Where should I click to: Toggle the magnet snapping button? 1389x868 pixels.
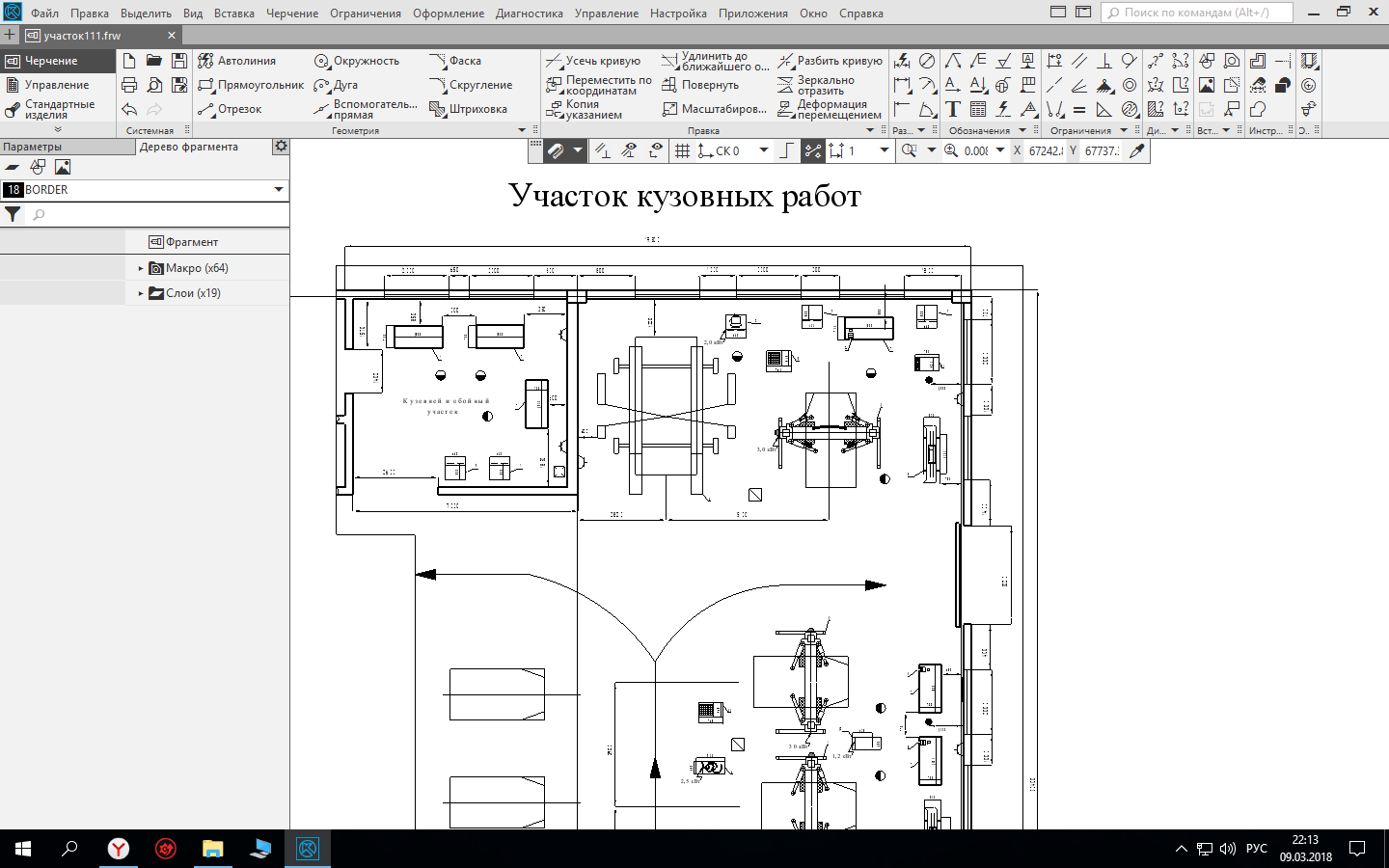click(555, 150)
